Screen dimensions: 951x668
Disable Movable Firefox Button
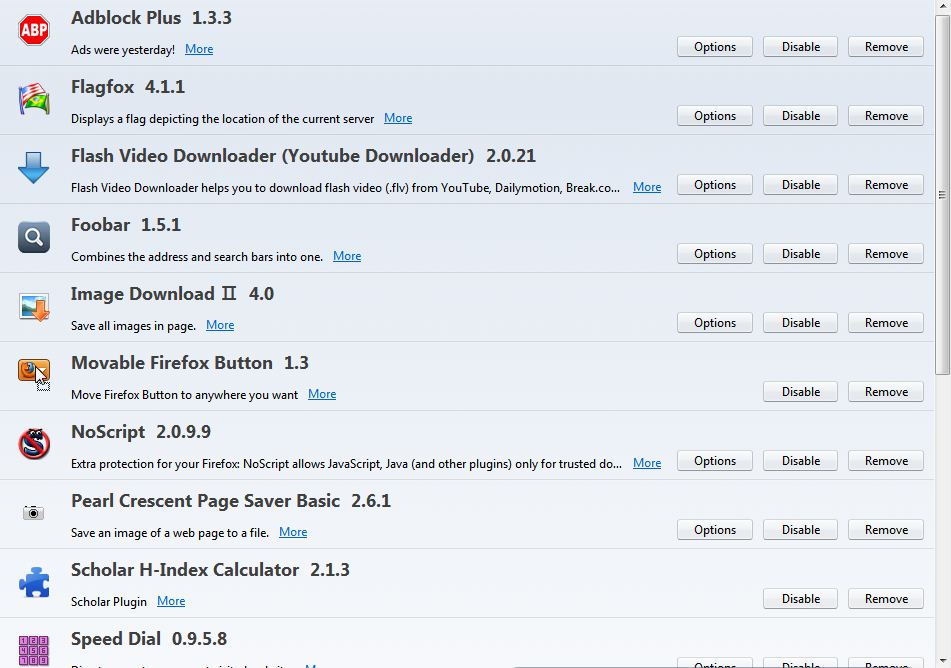801,392
